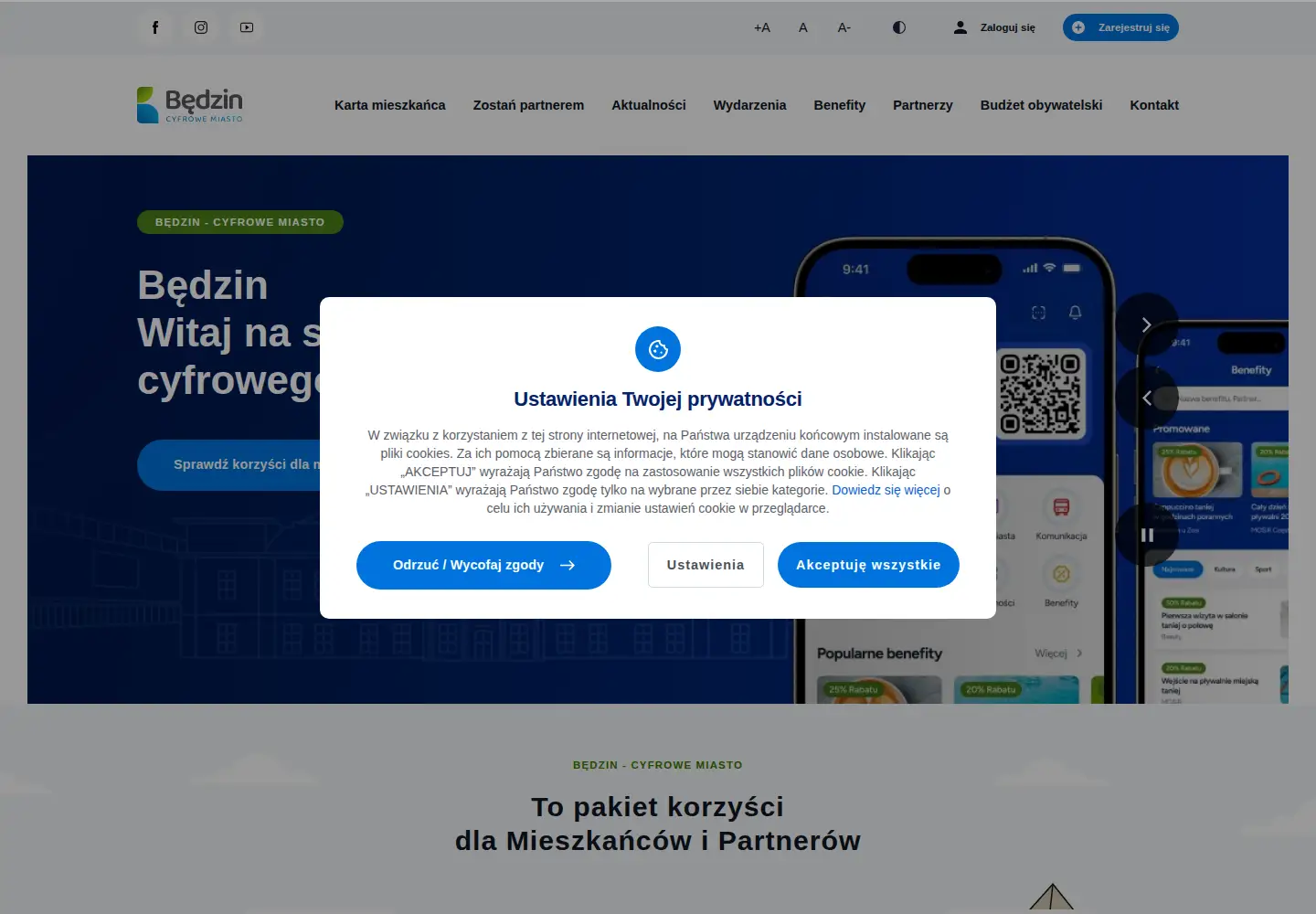Follow the Dowiedz się więcej link

[x=886, y=490]
